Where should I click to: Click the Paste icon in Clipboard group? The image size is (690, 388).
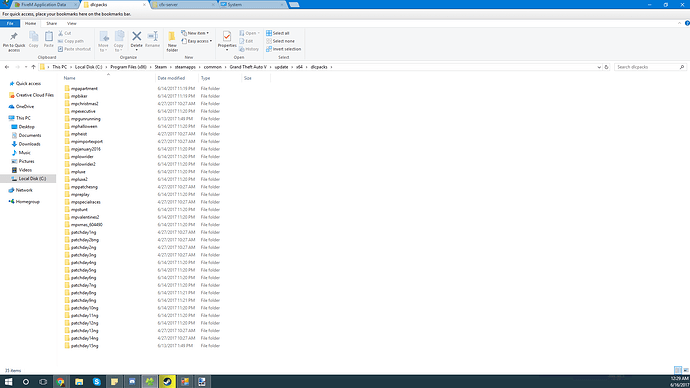(x=49, y=37)
